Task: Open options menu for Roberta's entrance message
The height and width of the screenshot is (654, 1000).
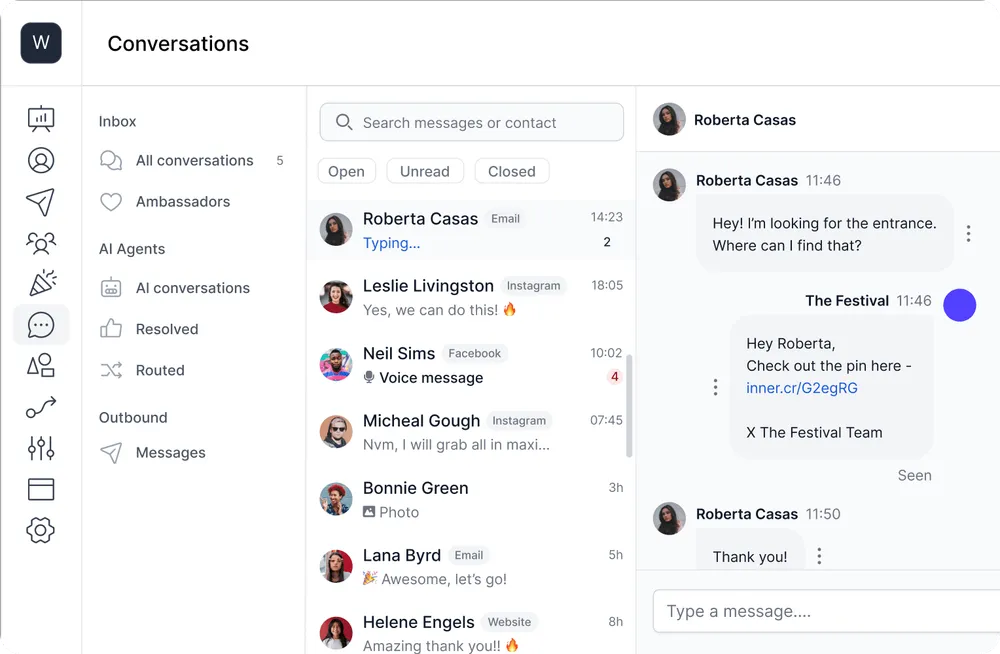Action: point(968,234)
